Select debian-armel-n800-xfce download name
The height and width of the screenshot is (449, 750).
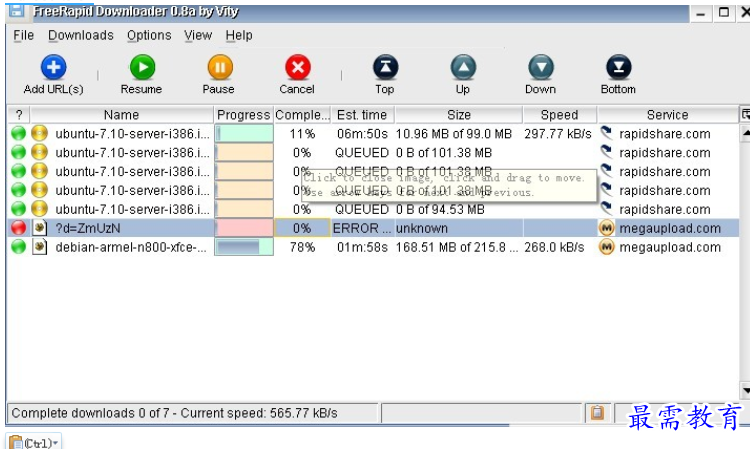[x=131, y=247]
